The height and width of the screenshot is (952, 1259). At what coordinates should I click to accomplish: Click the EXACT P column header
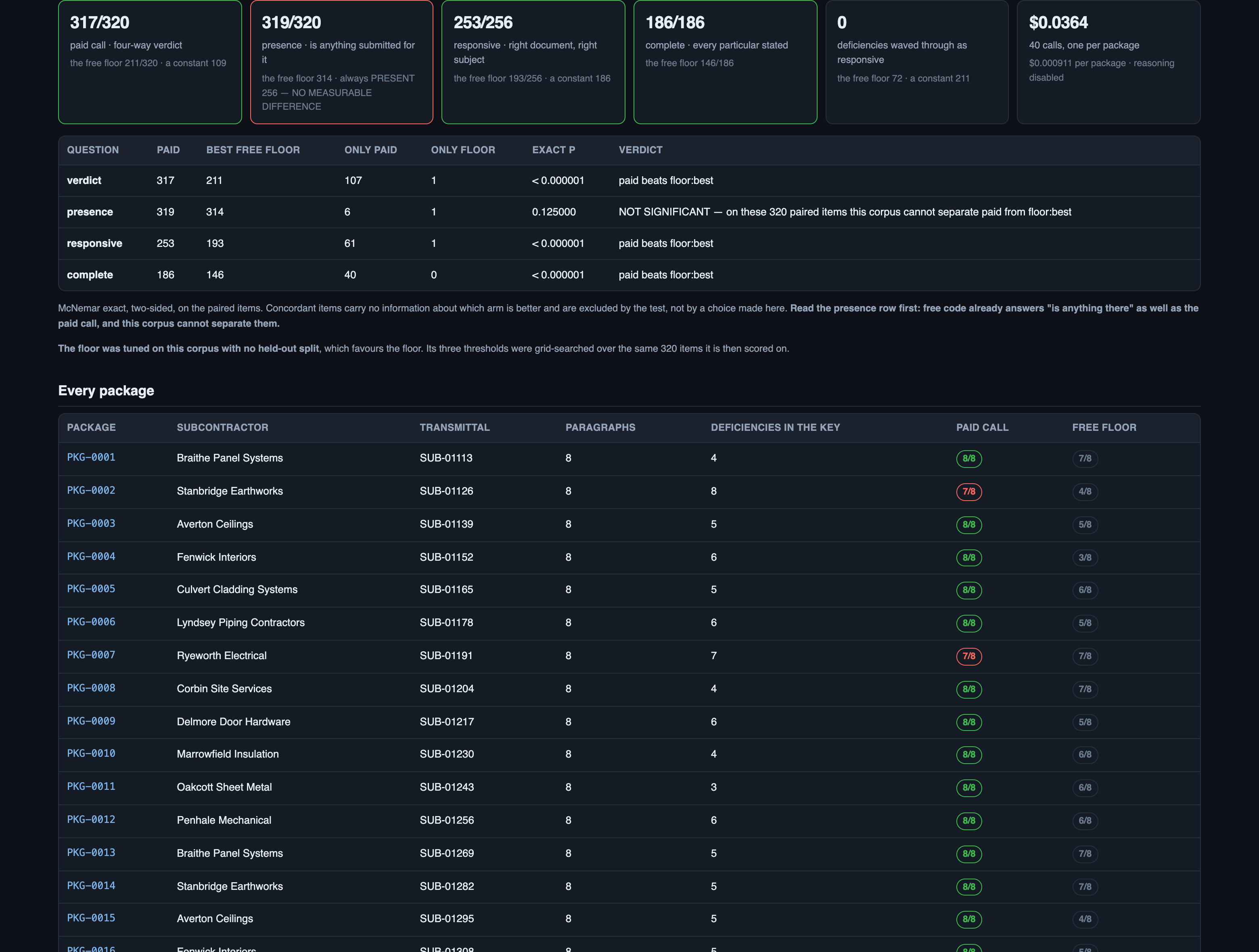point(553,150)
